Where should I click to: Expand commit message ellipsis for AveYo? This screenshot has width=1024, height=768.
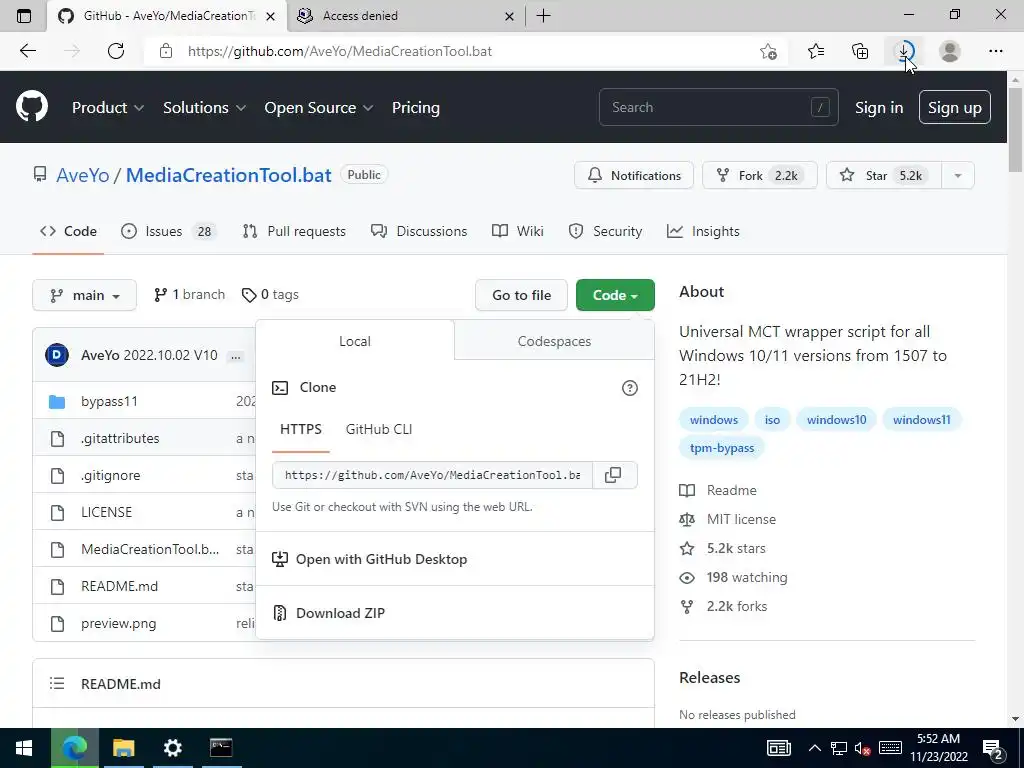236,356
